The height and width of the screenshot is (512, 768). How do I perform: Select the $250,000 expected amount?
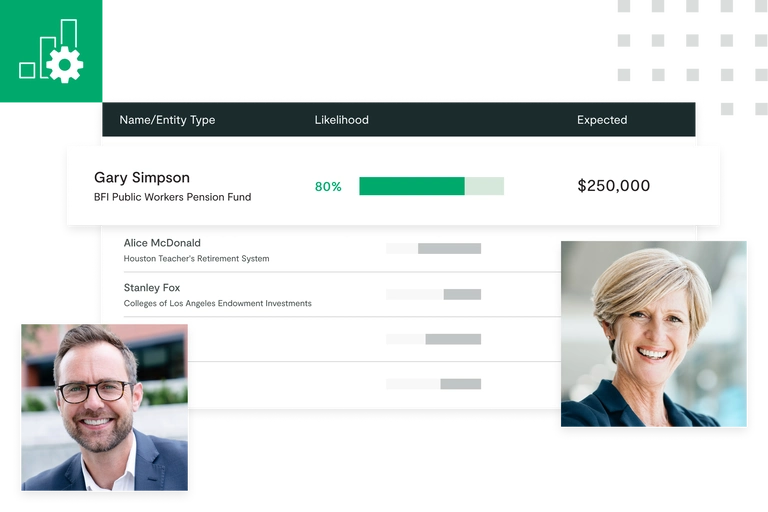pos(614,186)
